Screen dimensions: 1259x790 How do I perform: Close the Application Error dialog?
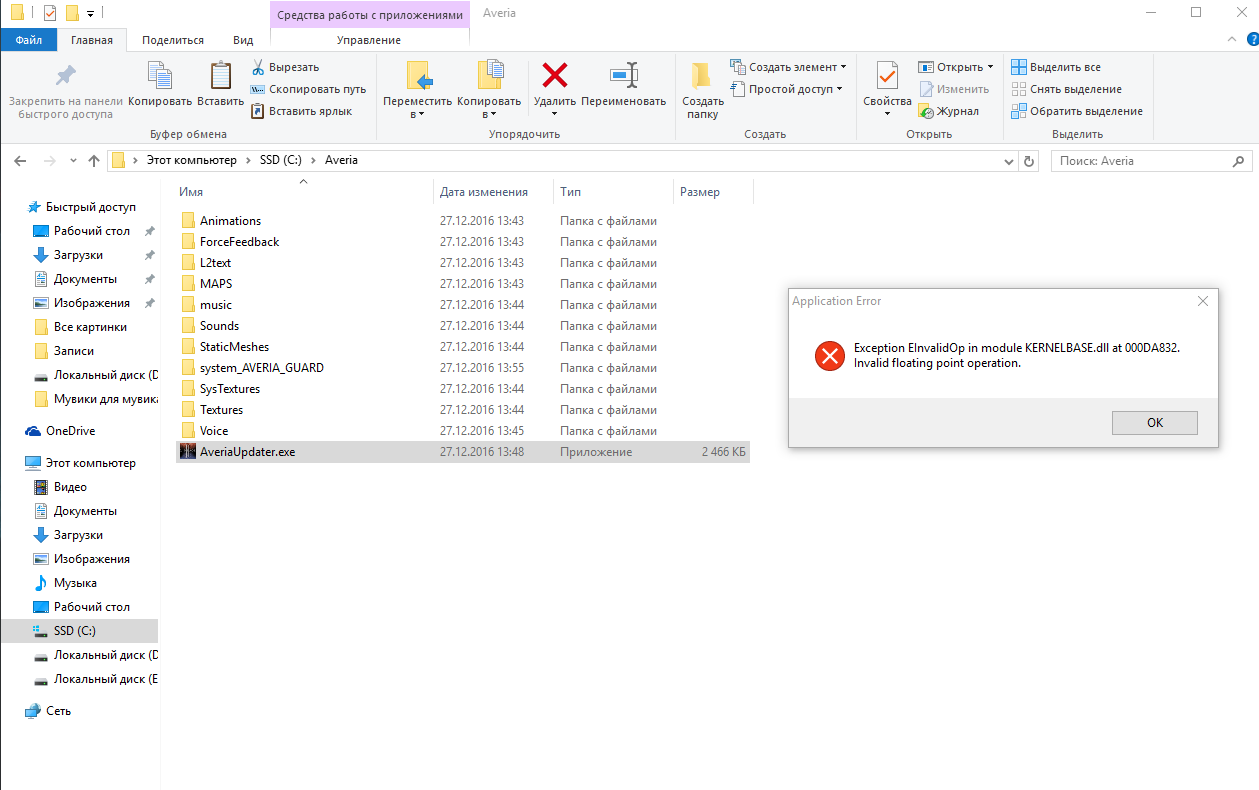(1203, 301)
